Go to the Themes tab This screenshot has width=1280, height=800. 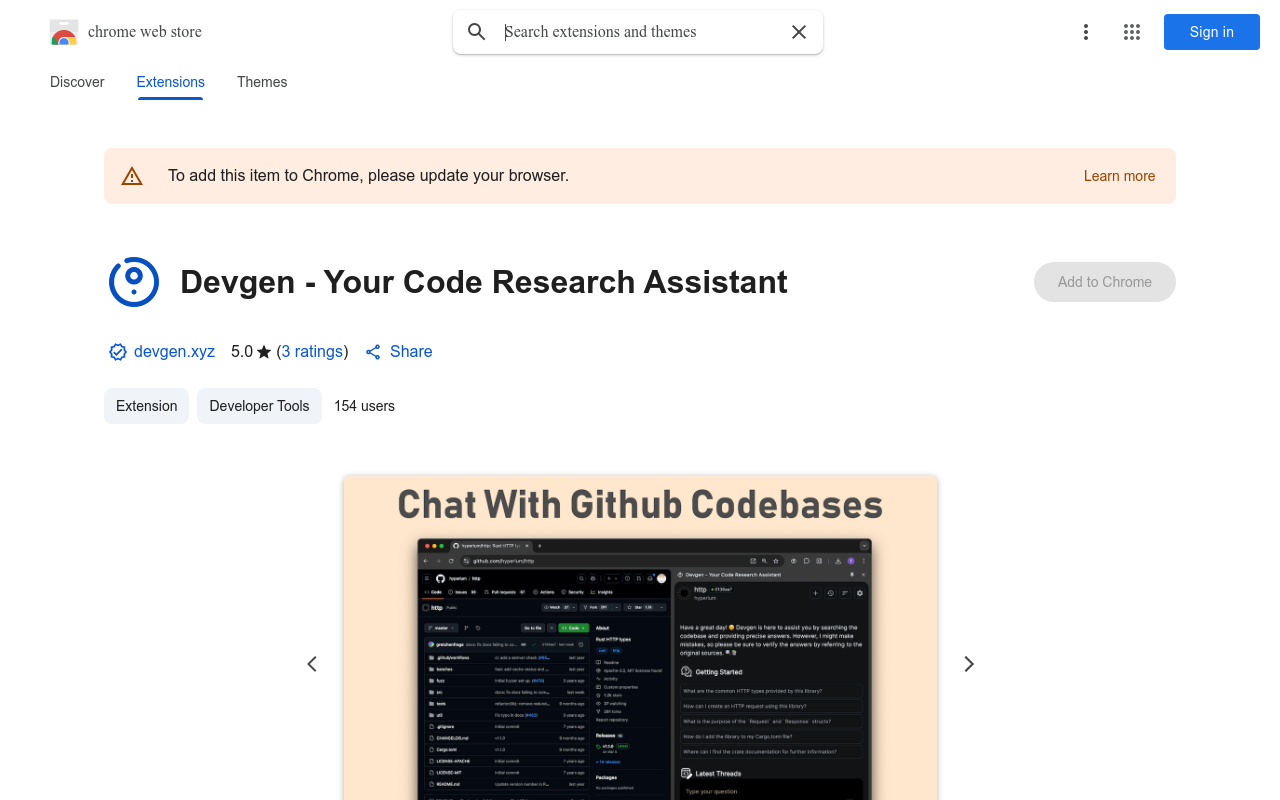[x=262, y=82]
